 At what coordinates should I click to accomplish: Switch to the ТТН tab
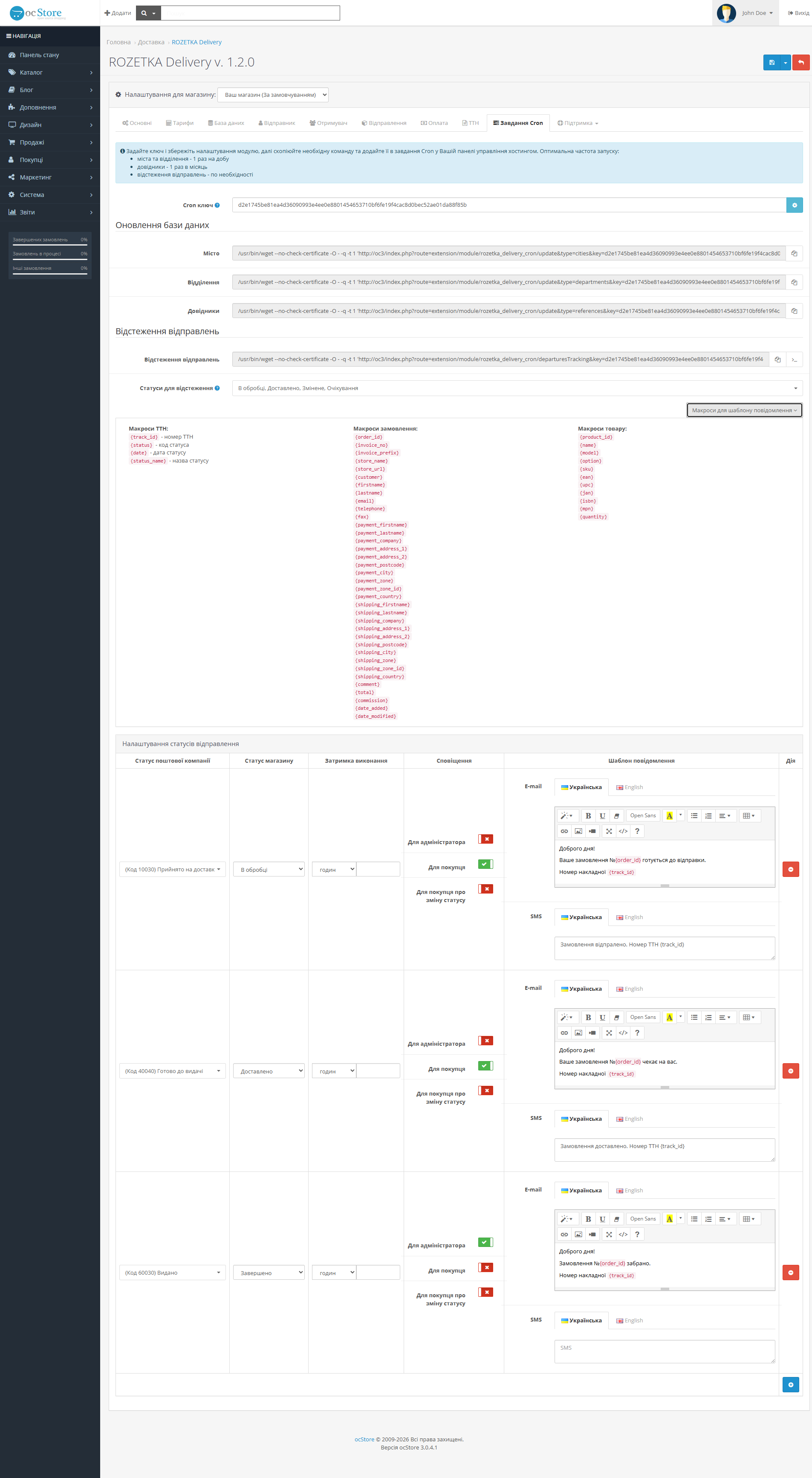tap(471, 123)
